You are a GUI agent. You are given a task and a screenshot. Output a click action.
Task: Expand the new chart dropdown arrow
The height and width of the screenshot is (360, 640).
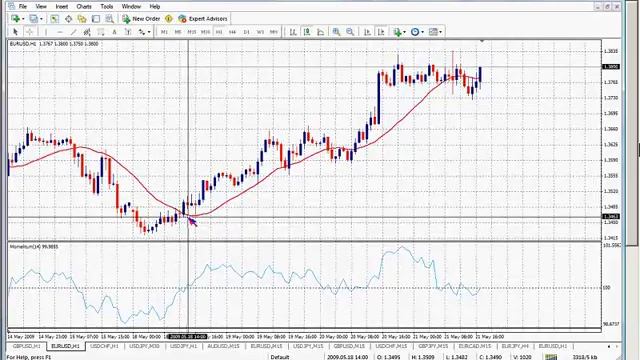[x=23, y=19]
